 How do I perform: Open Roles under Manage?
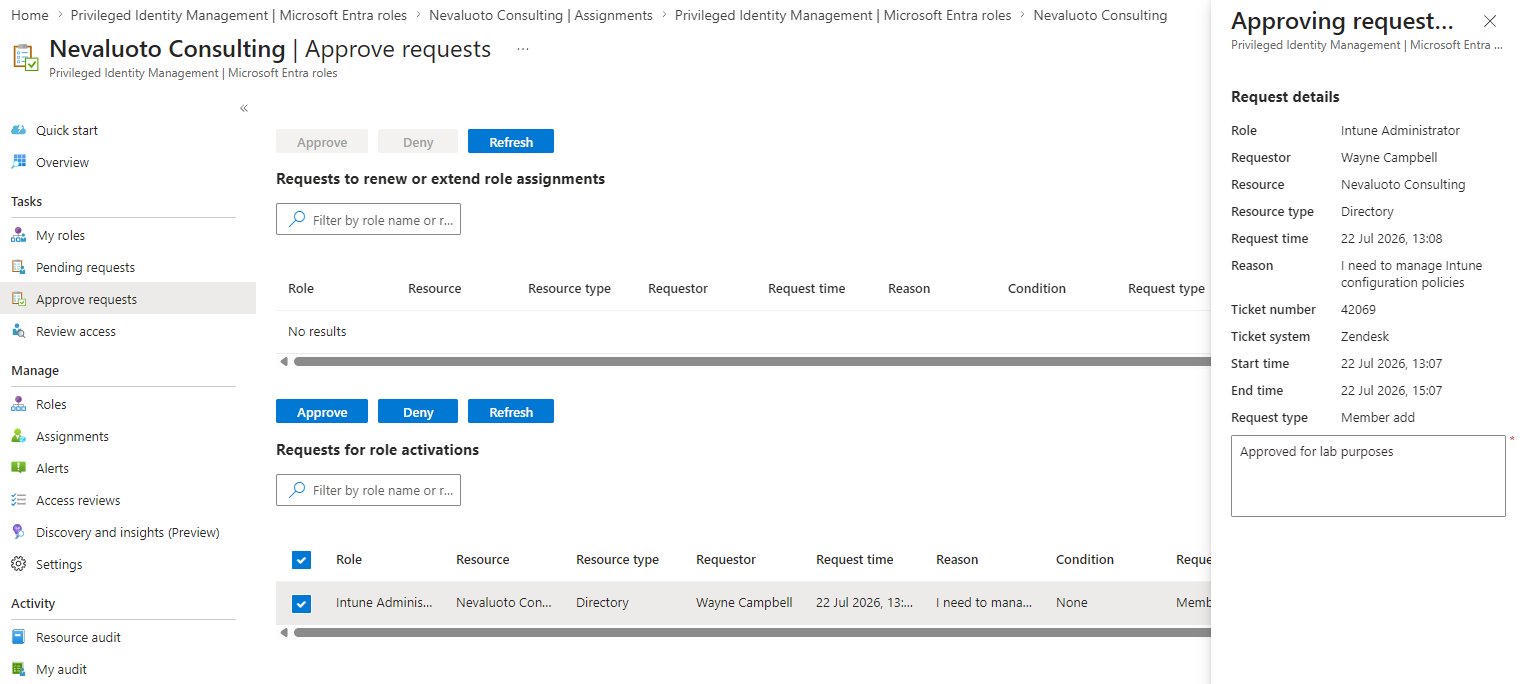(51, 404)
